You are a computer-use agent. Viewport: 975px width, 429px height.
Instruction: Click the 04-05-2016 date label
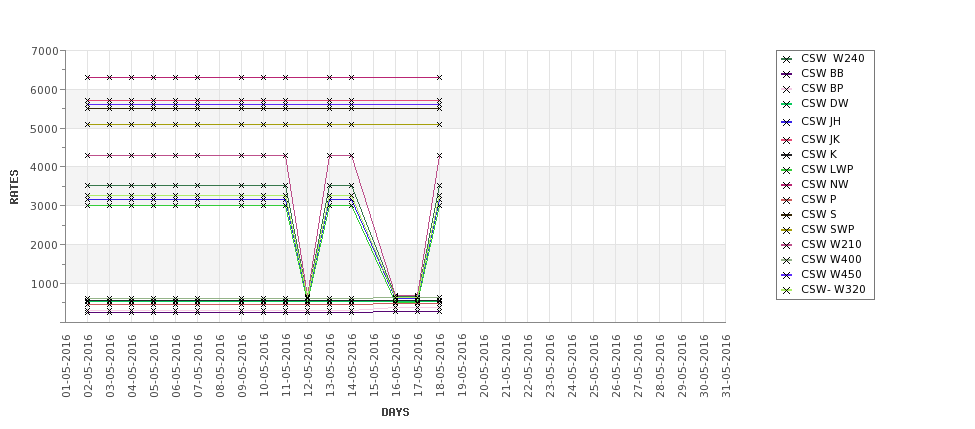132,366
